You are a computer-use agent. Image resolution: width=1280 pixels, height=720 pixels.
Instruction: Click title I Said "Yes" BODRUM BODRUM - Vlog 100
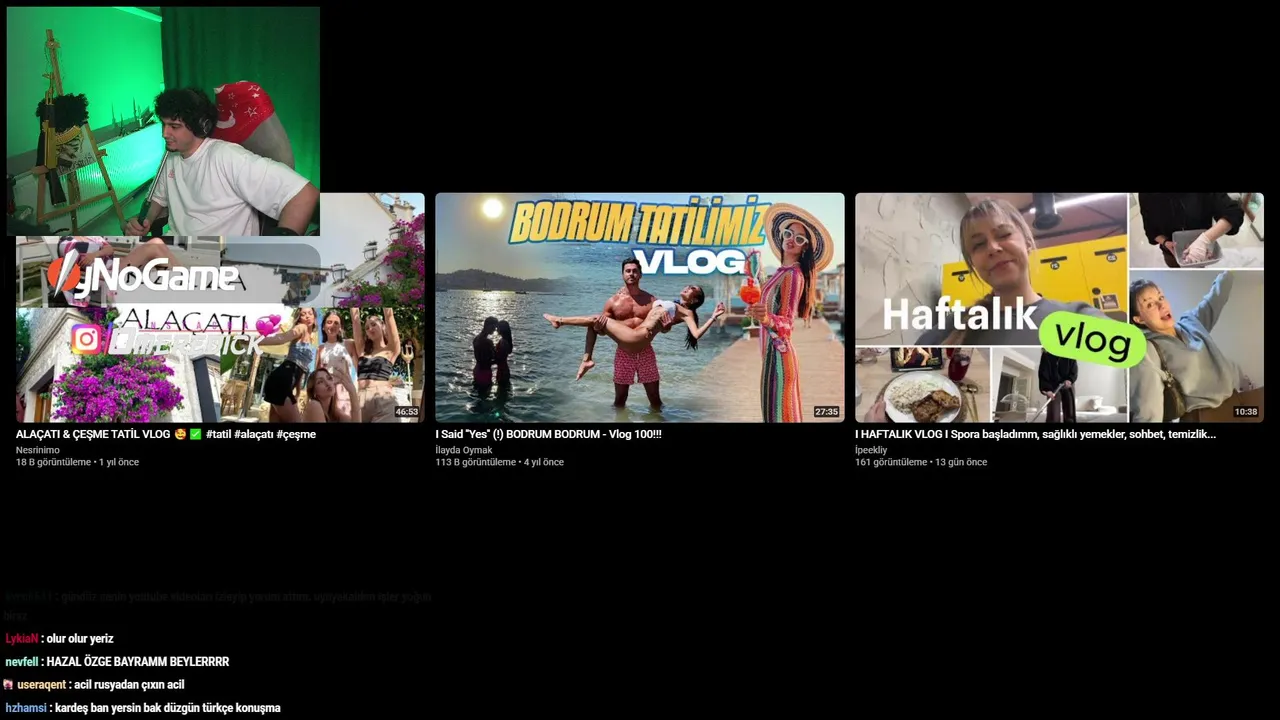[548, 434]
